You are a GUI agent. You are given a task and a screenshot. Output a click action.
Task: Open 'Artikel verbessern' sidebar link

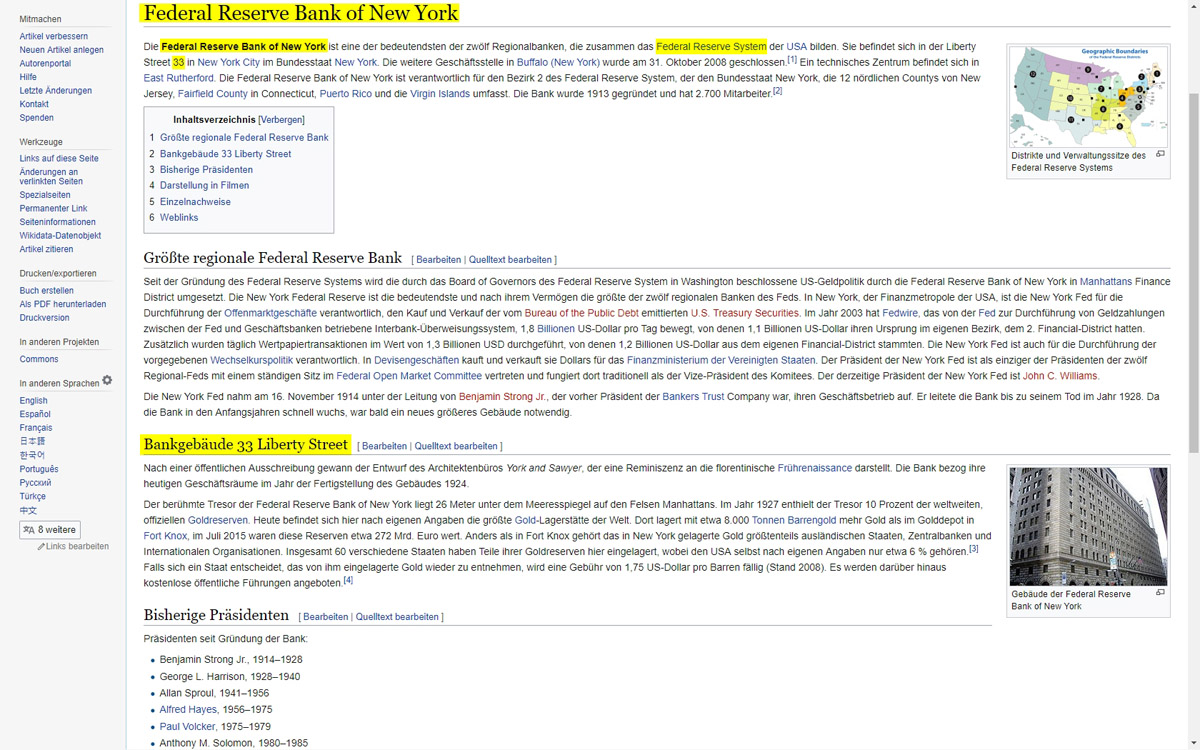pos(54,36)
